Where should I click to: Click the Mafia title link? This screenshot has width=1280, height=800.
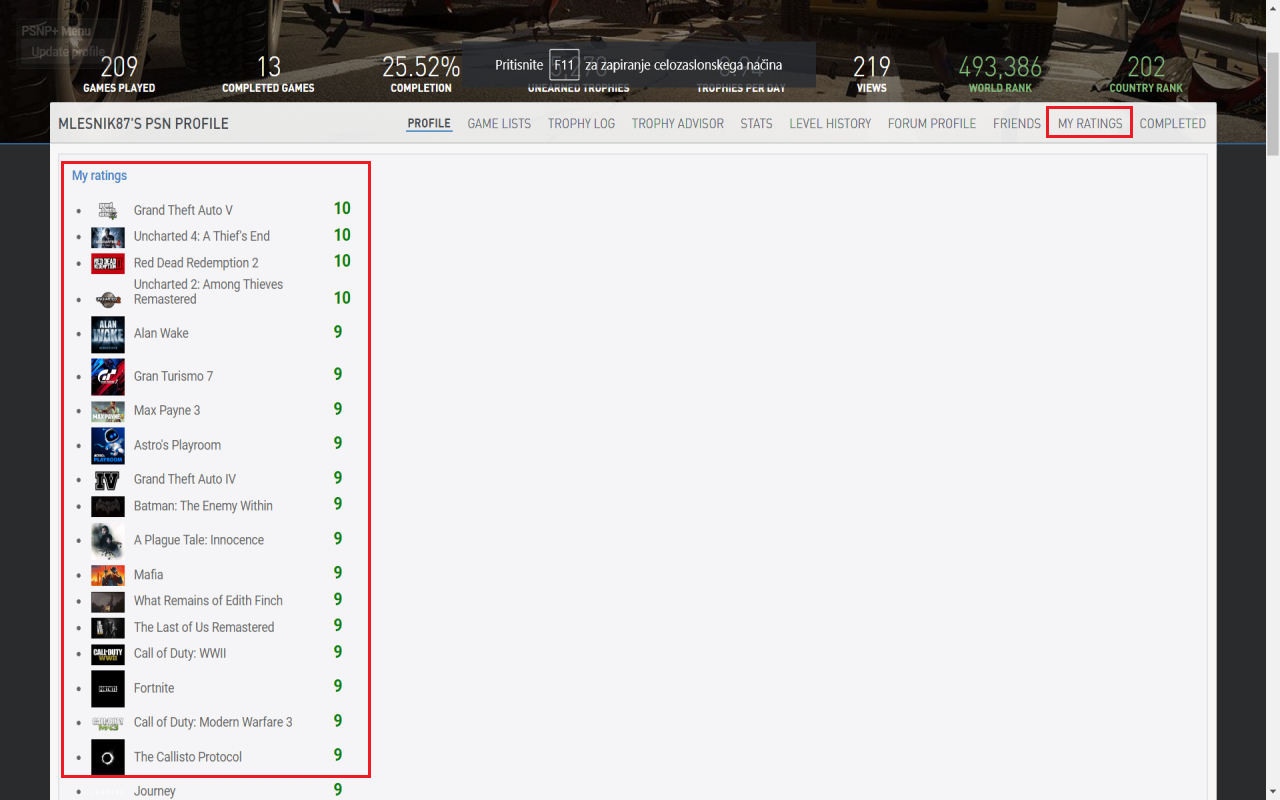[x=148, y=575]
